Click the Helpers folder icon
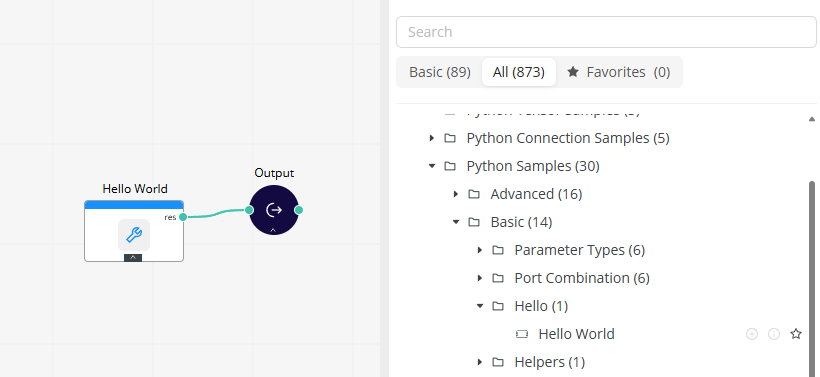 pos(498,362)
